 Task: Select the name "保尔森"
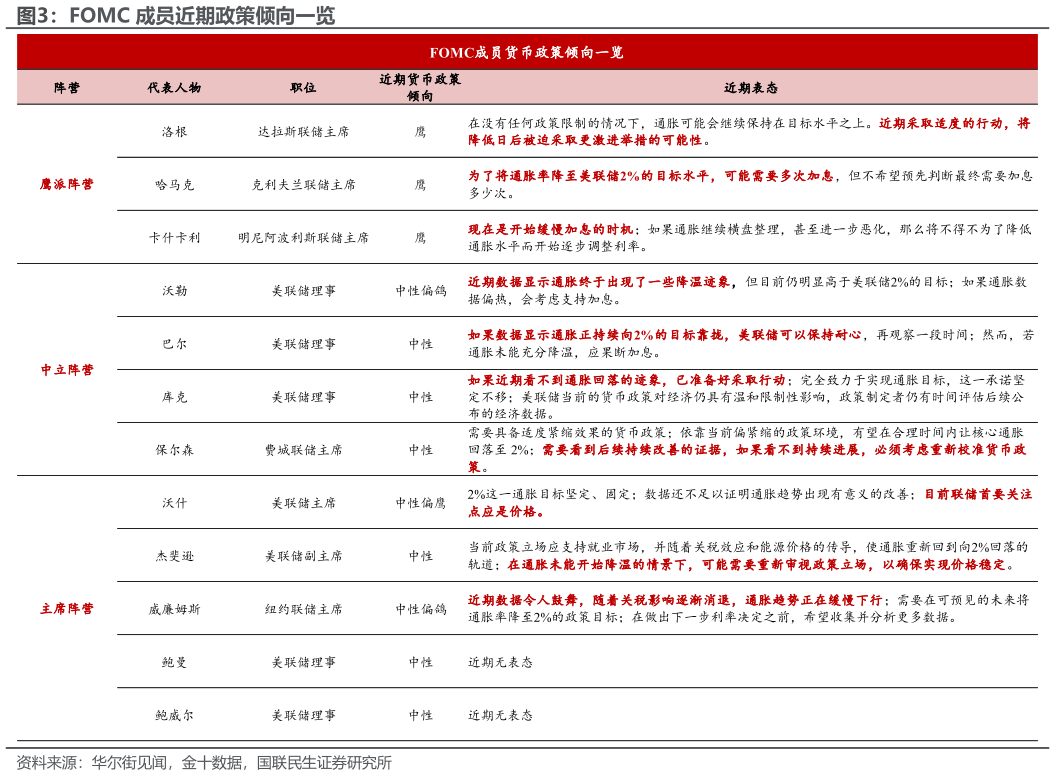pyautogui.click(x=174, y=449)
